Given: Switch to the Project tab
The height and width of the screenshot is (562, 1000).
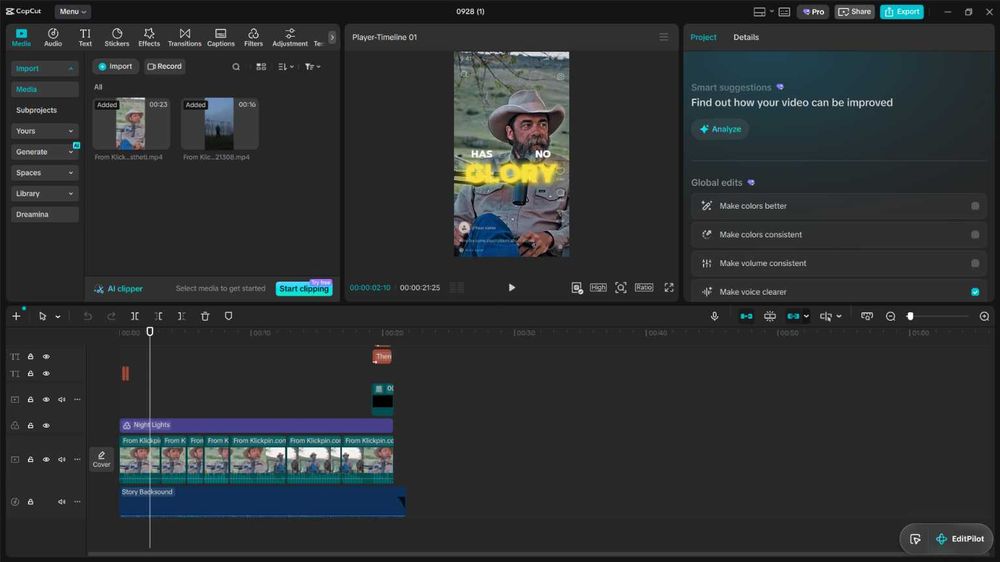Looking at the screenshot, I should pyautogui.click(x=703, y=37).
